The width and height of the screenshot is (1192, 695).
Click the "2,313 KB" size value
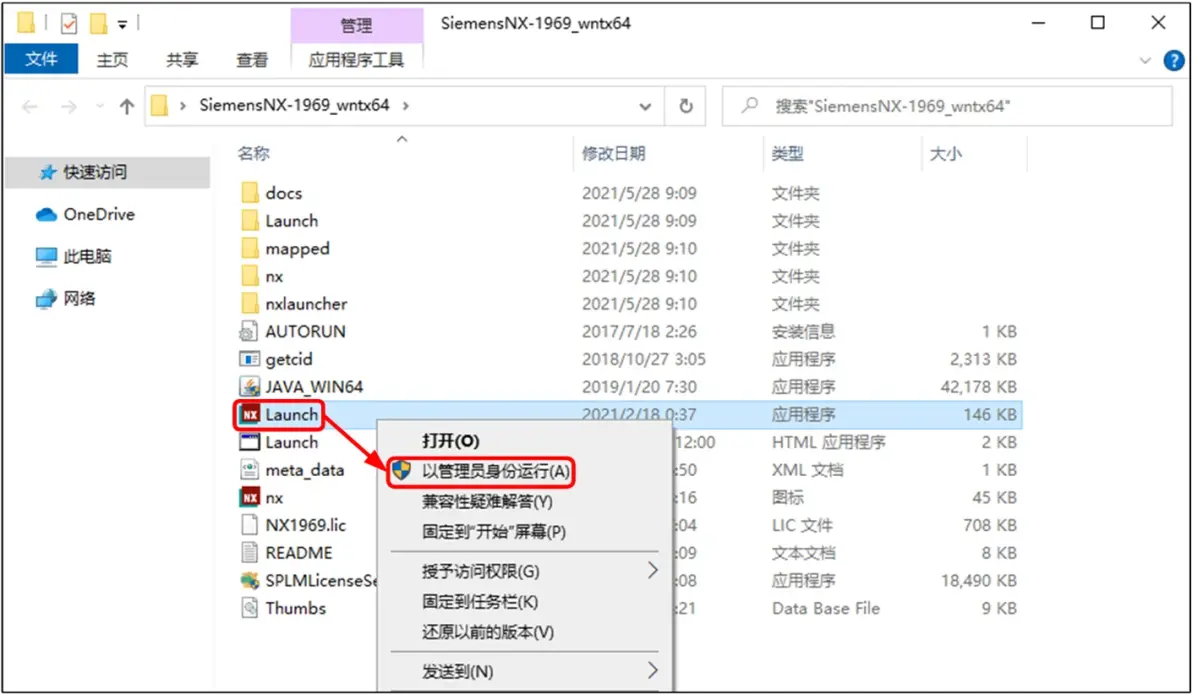pyautogui.click(x=983, y=359)
